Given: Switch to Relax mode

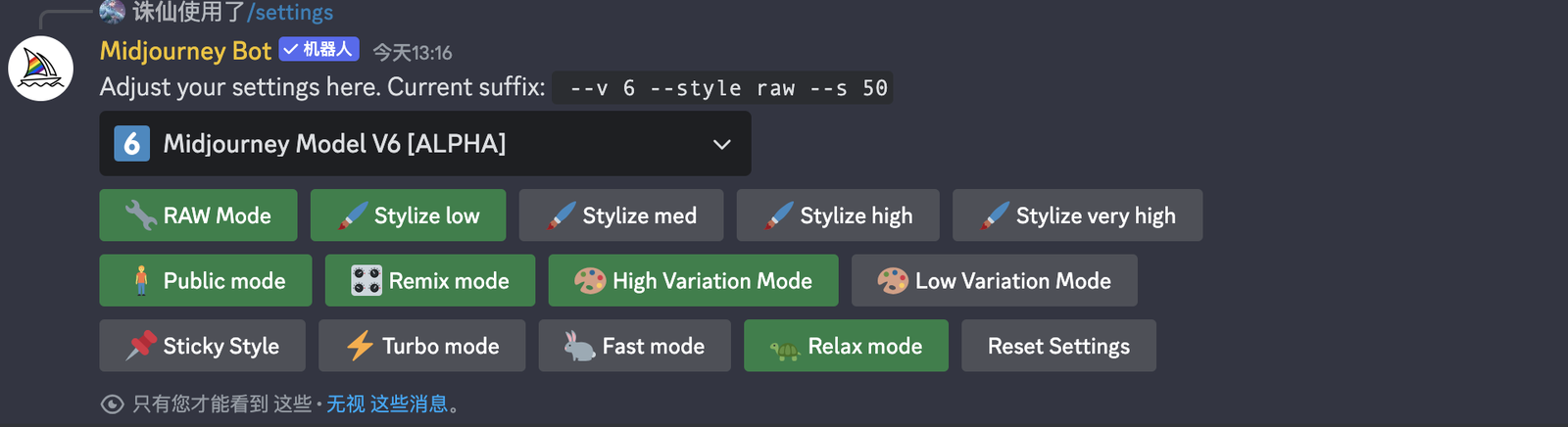Looking at the screenshot, I should (x=846, y=346).
